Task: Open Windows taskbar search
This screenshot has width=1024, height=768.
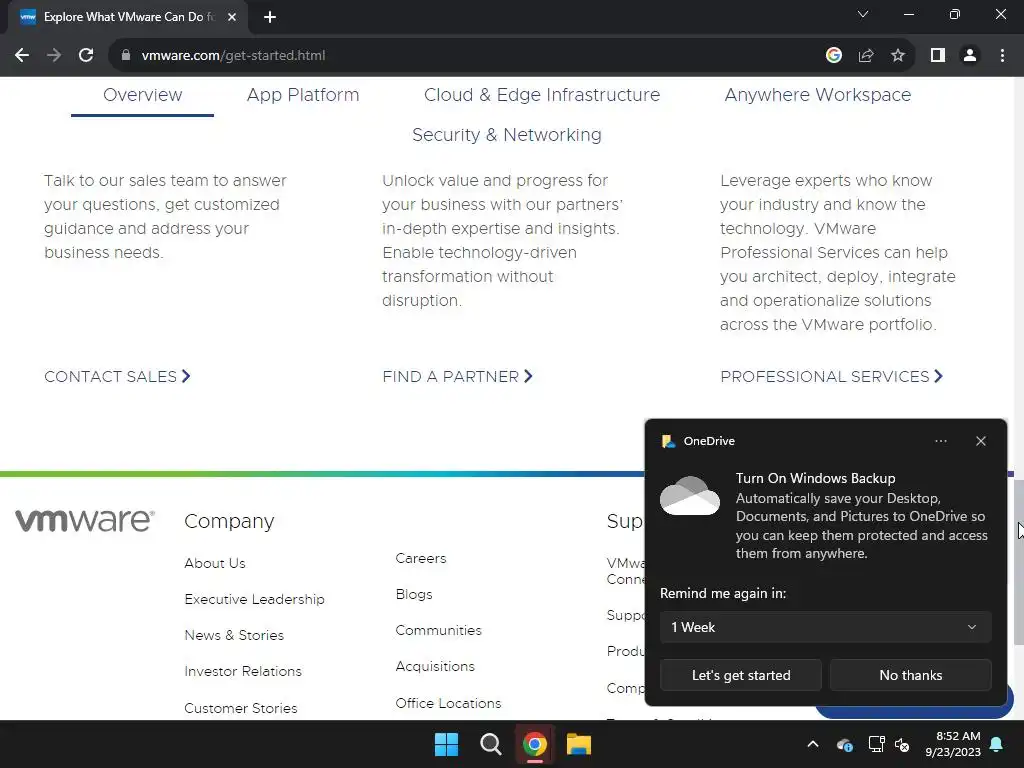Action: pyautogui.click(x=490, y=744)
